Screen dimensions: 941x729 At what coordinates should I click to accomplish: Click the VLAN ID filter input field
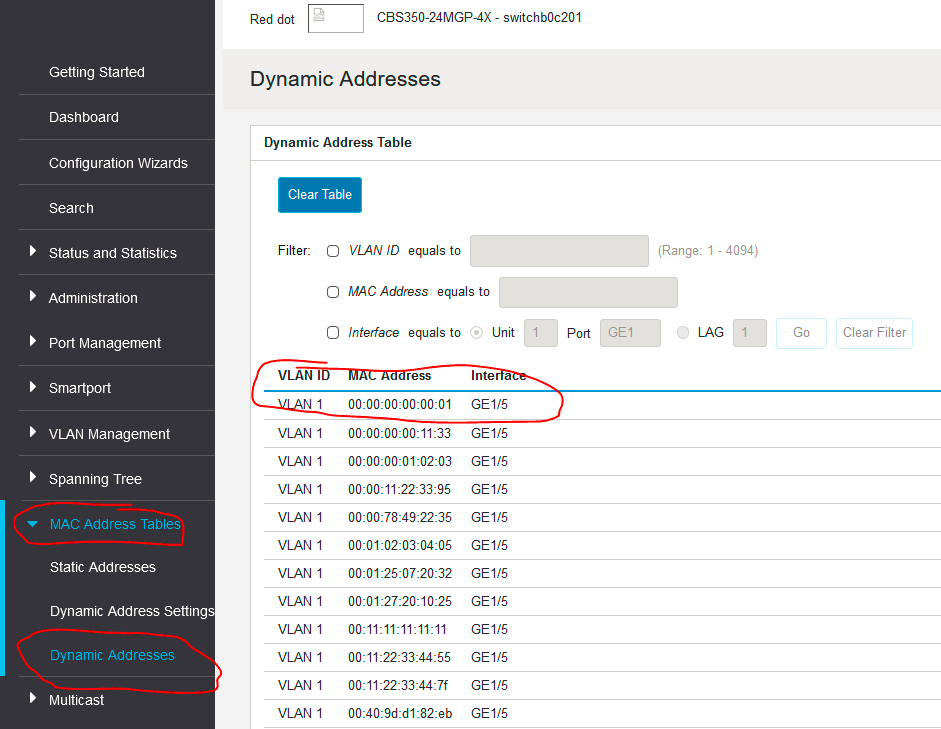click(x=558, y=250)
